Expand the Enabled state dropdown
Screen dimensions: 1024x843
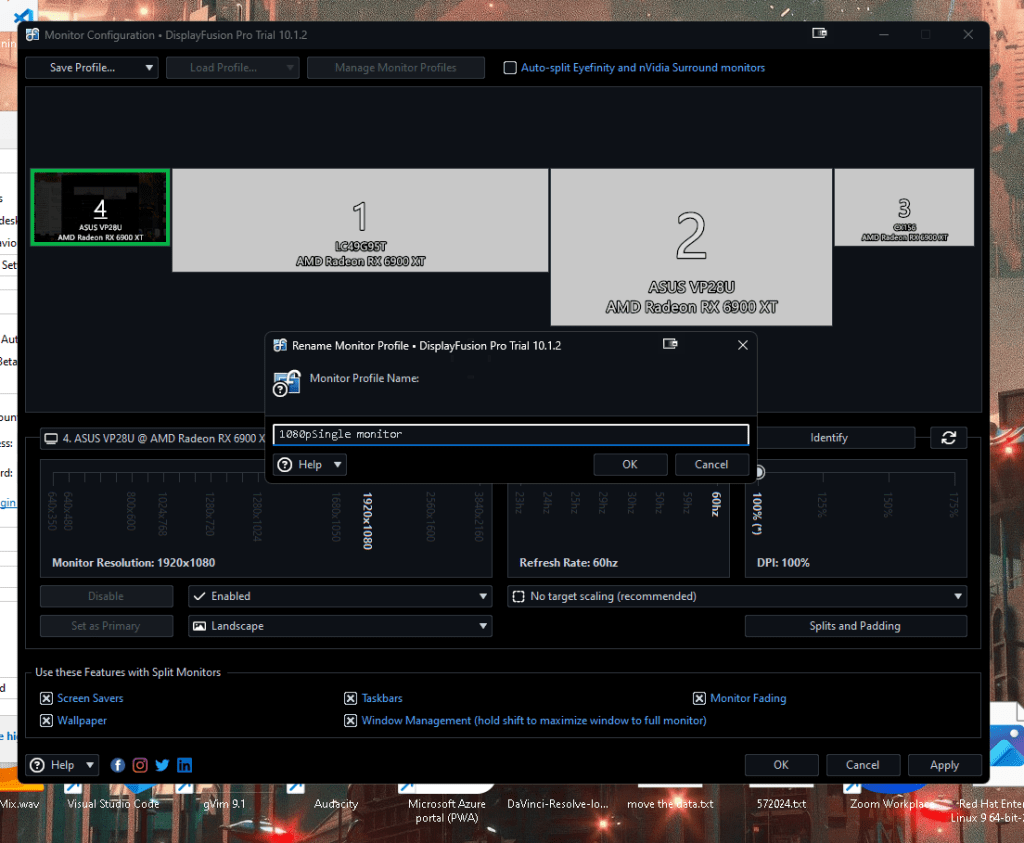(340, 596)
